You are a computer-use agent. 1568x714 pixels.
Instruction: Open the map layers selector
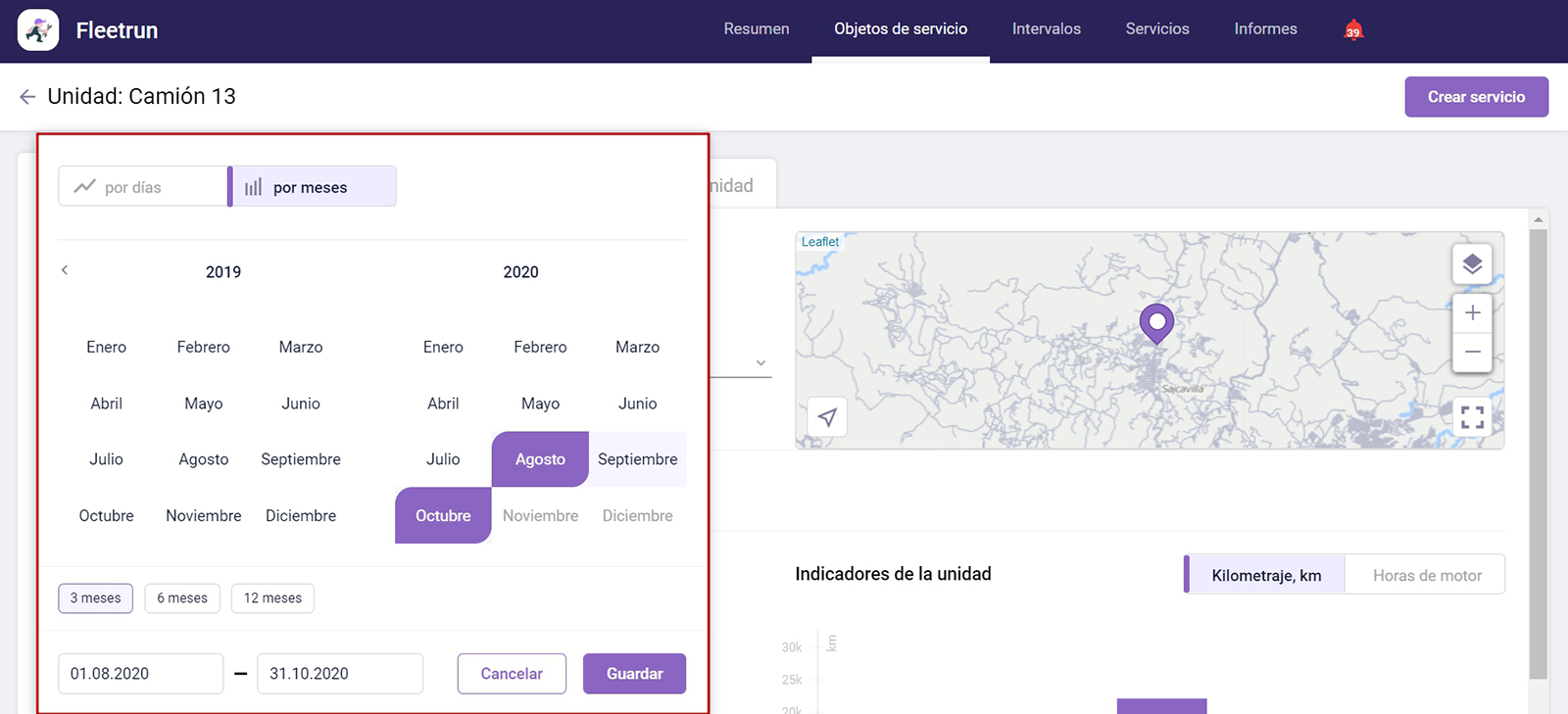(x=1471, y=264)
